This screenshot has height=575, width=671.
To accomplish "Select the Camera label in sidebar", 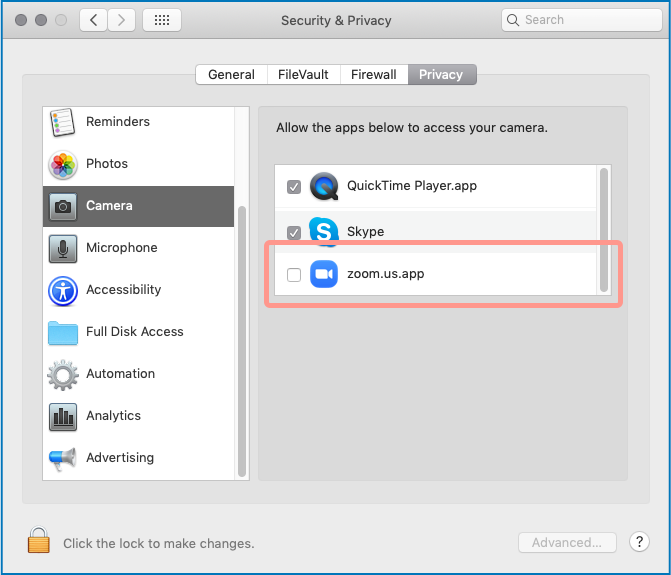I will [110, 205].
